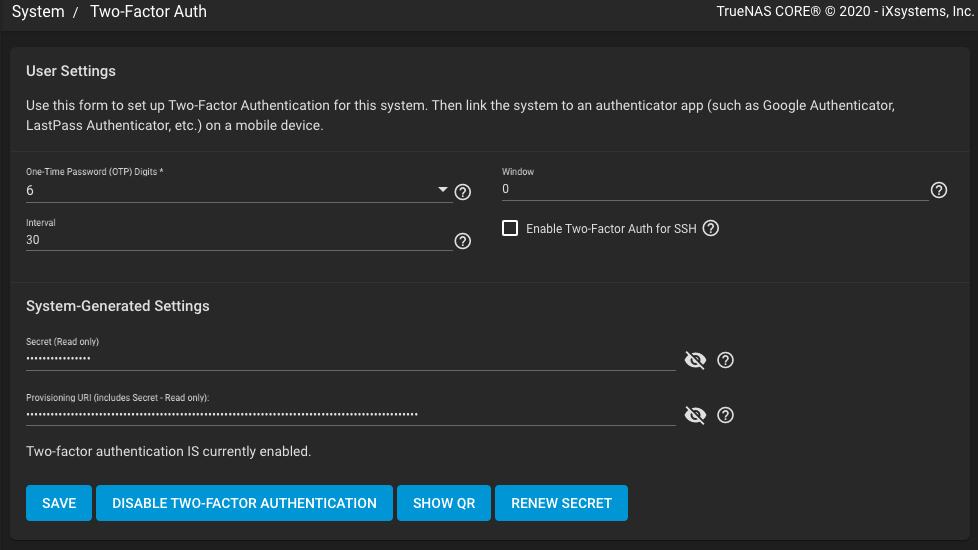Viewport: 978px width, 550px height.
Task: Show QR code for authenticator
Action: point(444,503)
